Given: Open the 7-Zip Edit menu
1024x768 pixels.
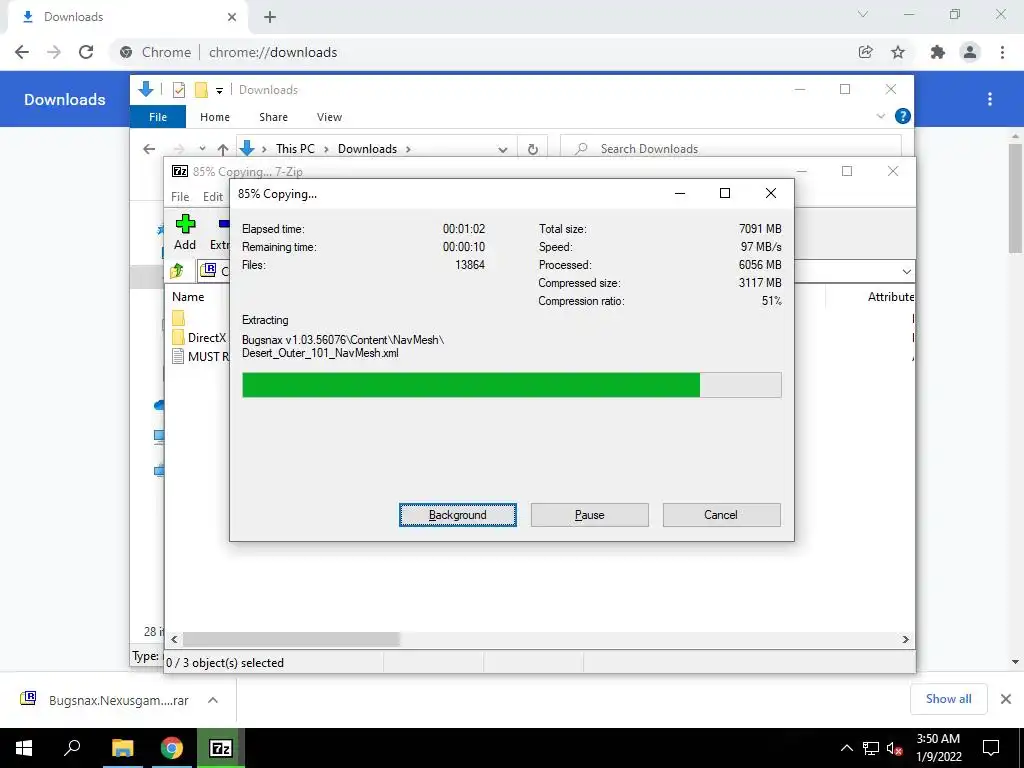Looking at the screenshot, I should point(213,197).
